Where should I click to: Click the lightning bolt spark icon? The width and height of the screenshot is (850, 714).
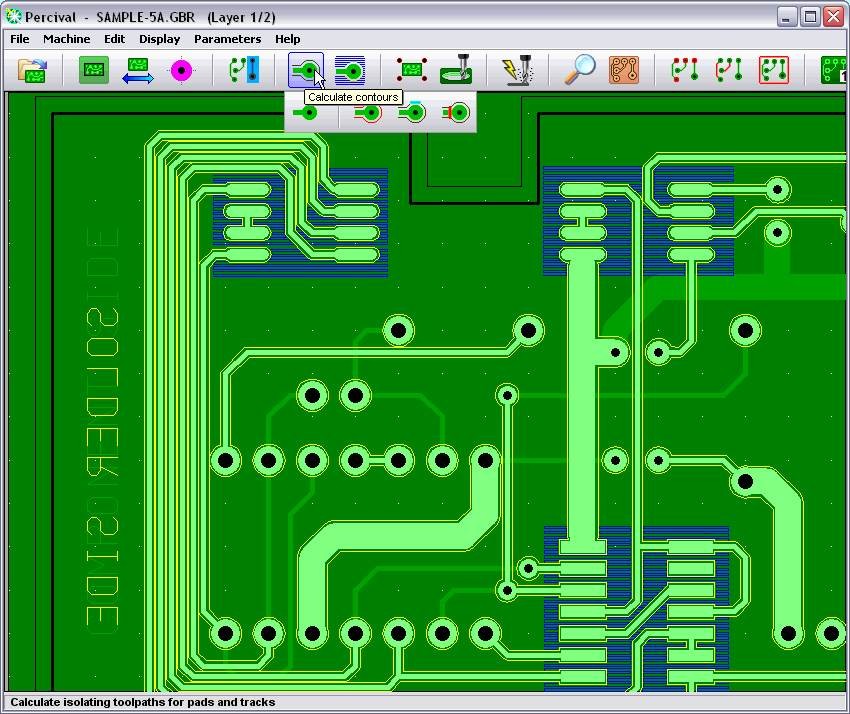(518, 70)
